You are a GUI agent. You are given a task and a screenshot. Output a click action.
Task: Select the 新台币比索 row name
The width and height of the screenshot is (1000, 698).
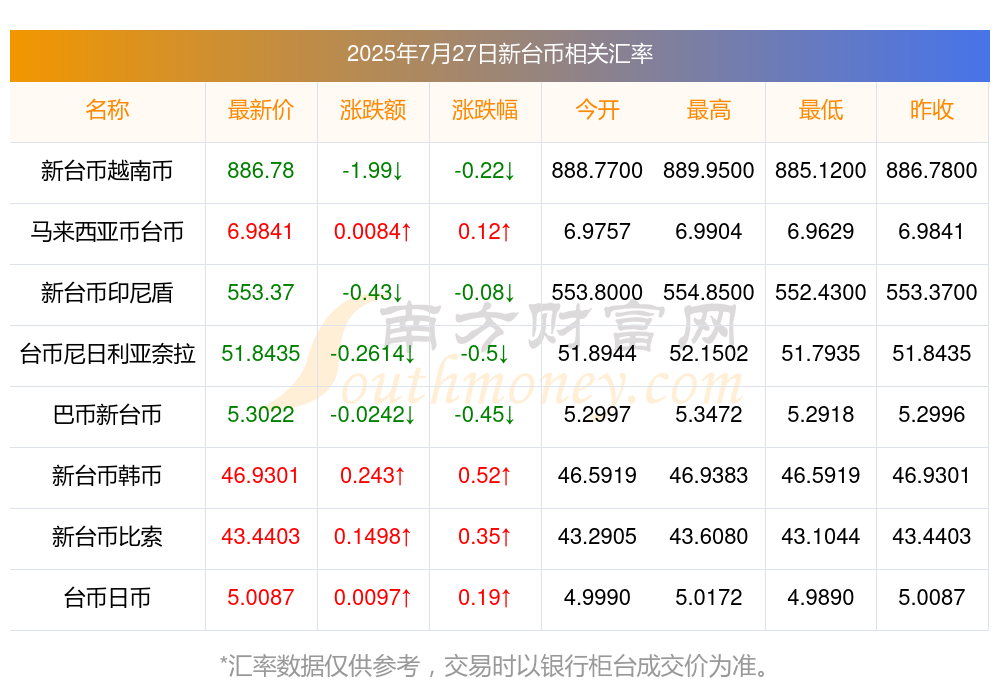107,537
